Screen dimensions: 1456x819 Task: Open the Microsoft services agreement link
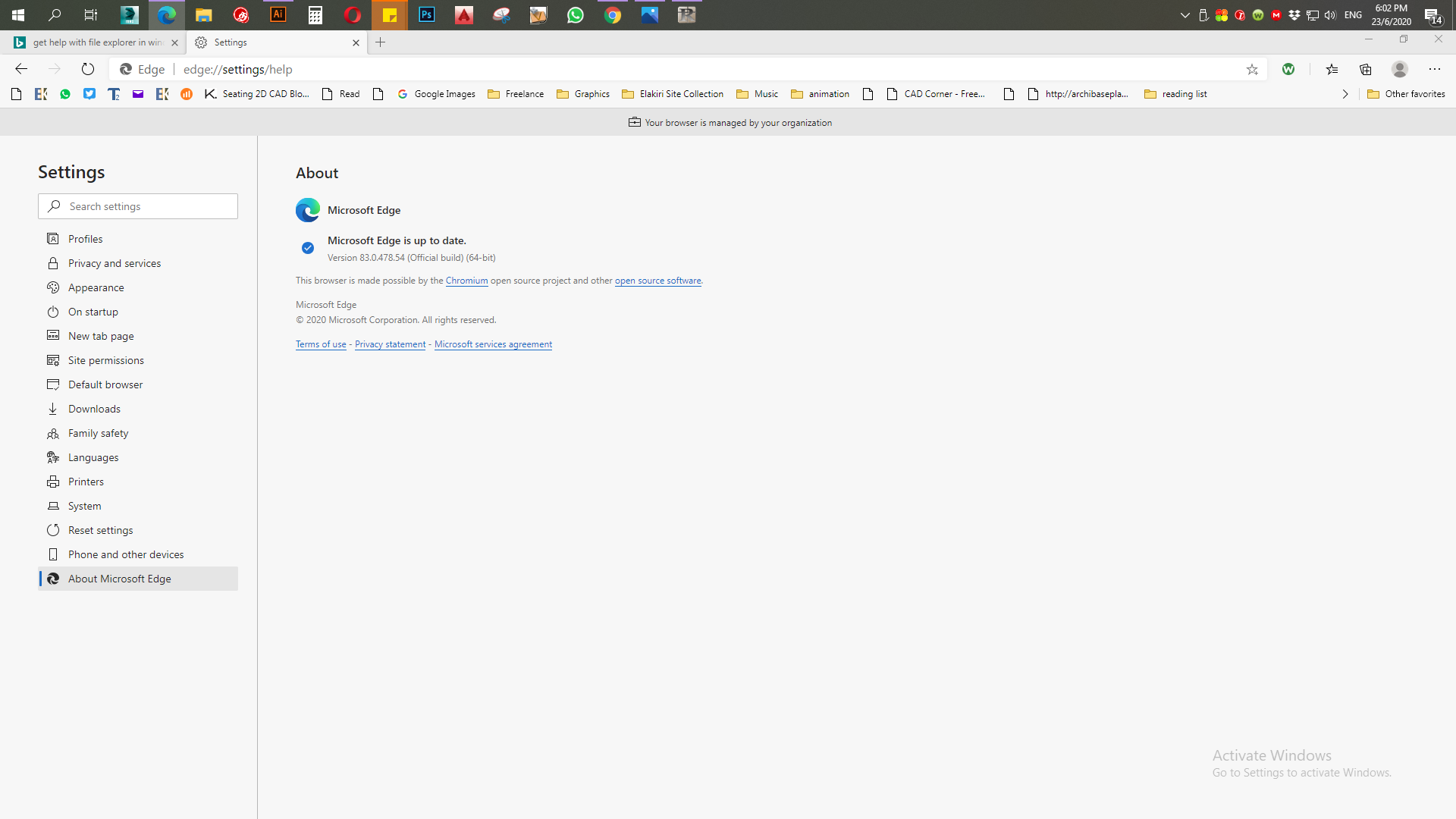click(493, 344)
